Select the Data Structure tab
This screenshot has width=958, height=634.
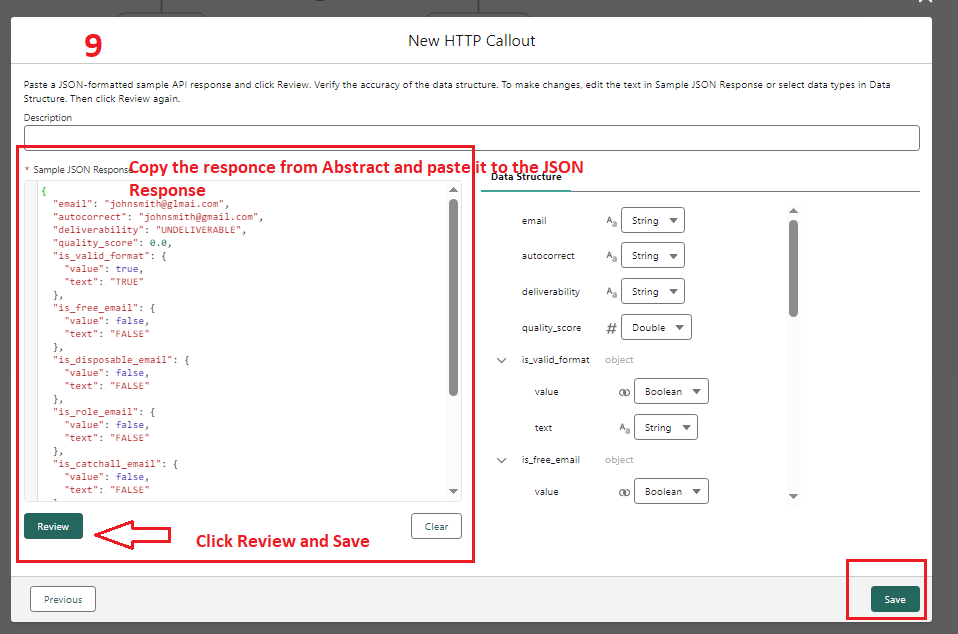coord(526,177)
